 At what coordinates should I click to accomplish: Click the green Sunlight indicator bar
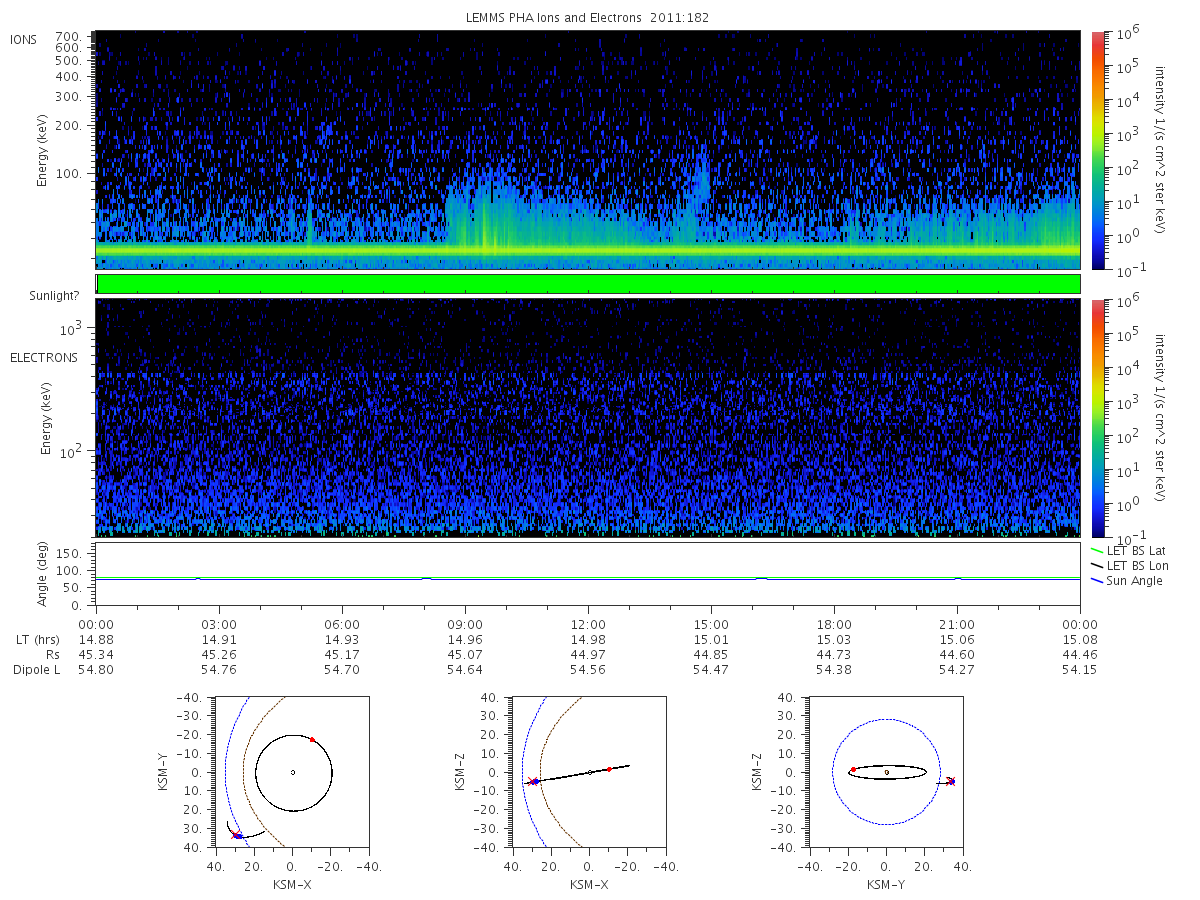(588, 284)
